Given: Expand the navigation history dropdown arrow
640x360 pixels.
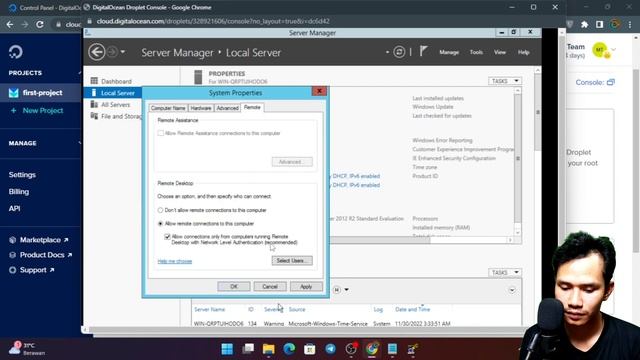Looking at the screenshot, I should pos(123,52).
